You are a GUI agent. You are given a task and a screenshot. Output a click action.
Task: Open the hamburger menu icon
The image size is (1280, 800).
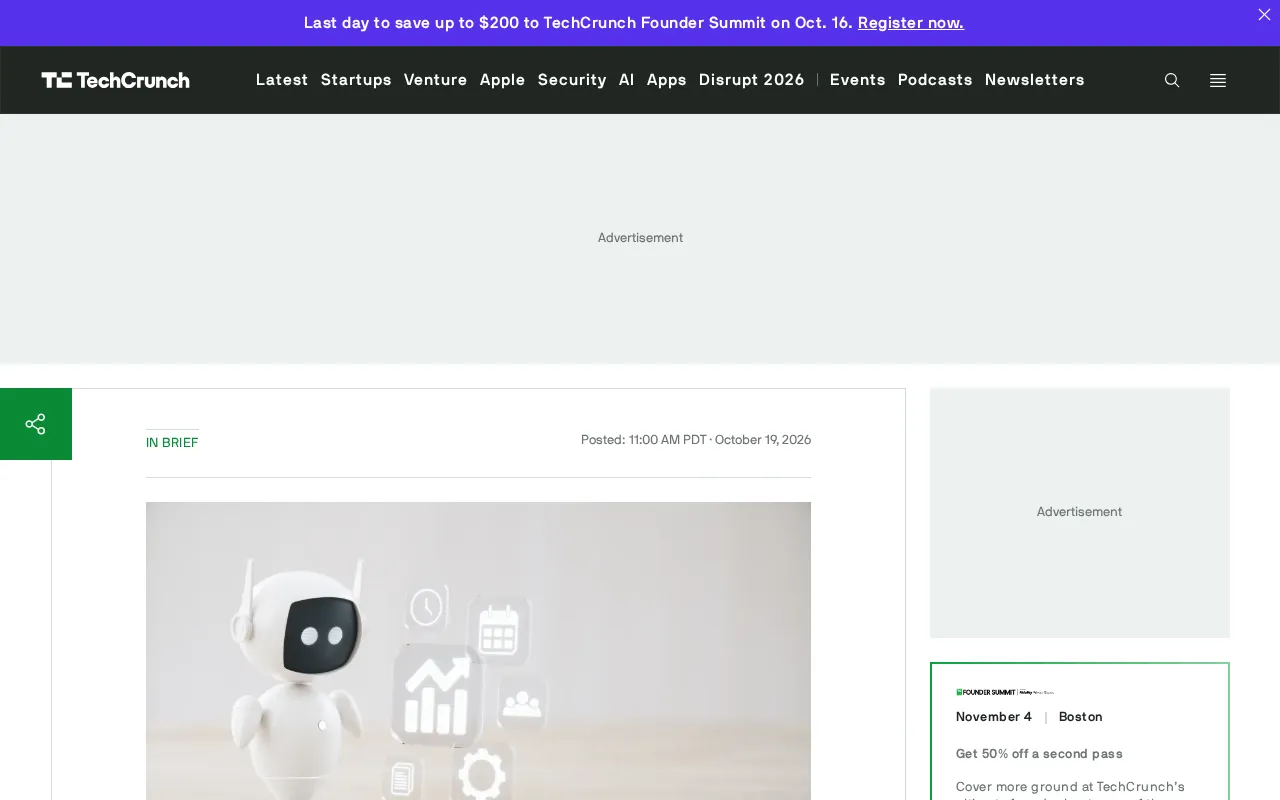click(x=1218, y=80)
